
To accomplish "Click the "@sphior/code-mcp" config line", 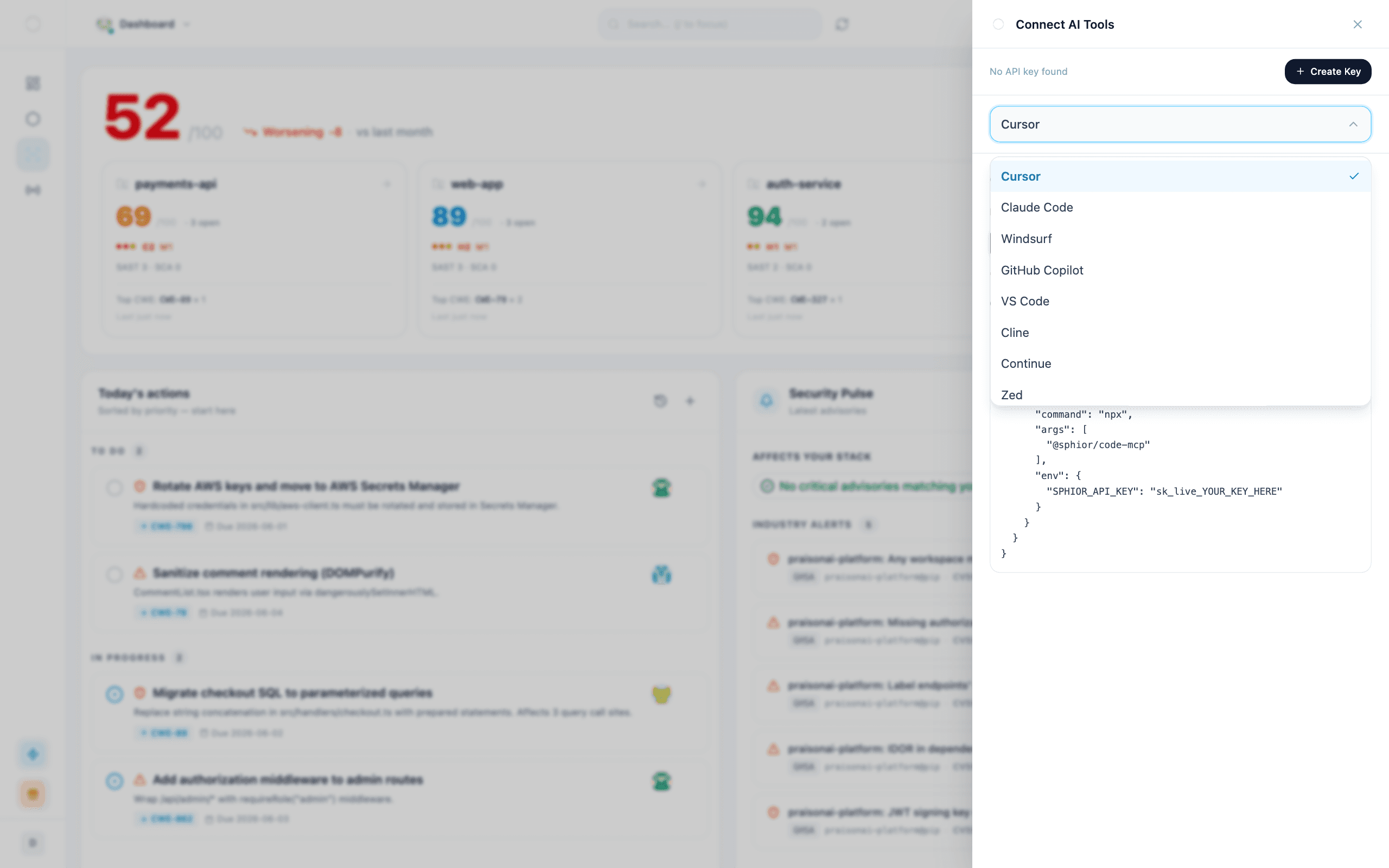I will tap(1098, 445).
